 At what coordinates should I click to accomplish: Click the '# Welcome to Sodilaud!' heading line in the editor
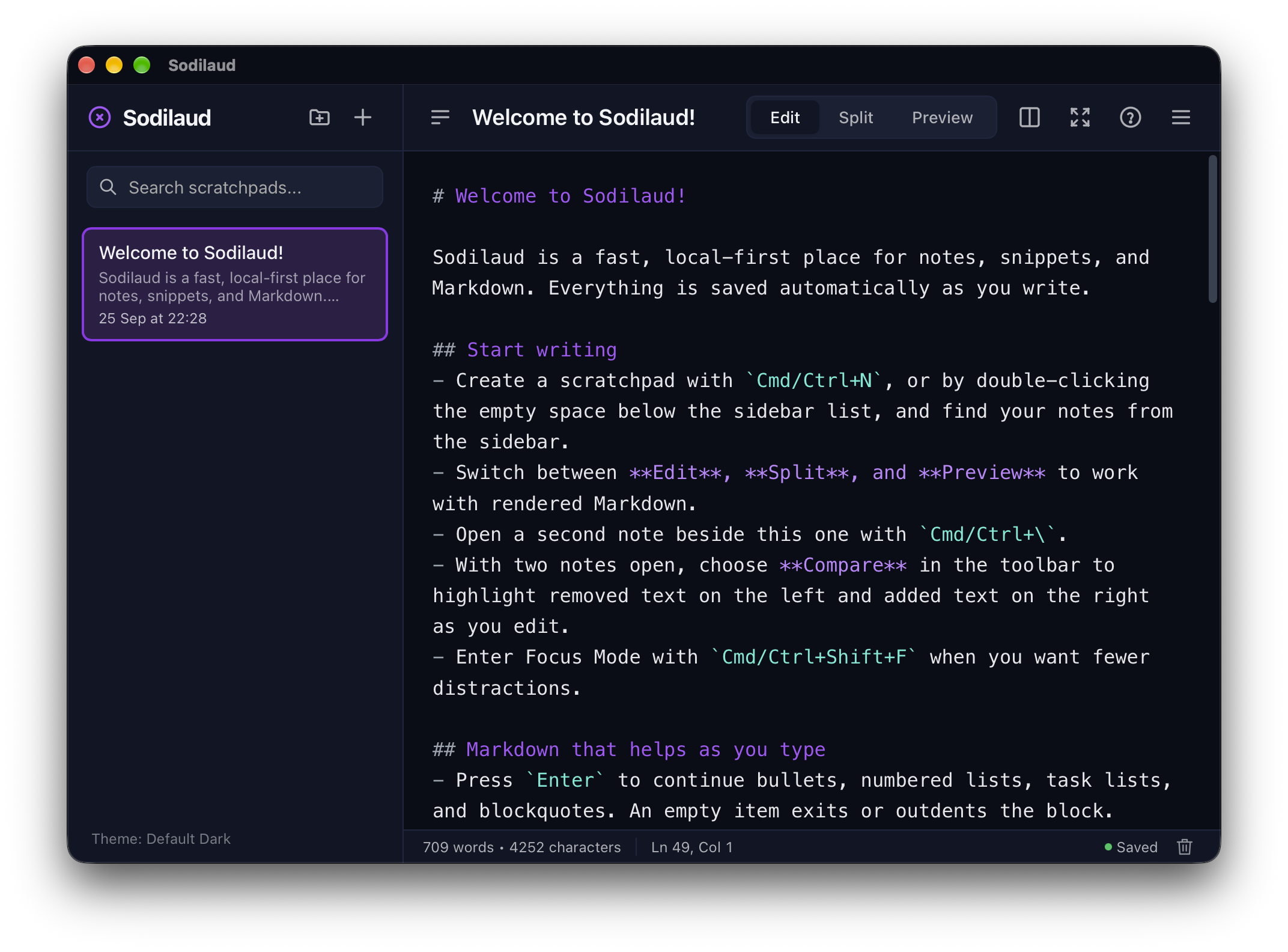(559, 196)
